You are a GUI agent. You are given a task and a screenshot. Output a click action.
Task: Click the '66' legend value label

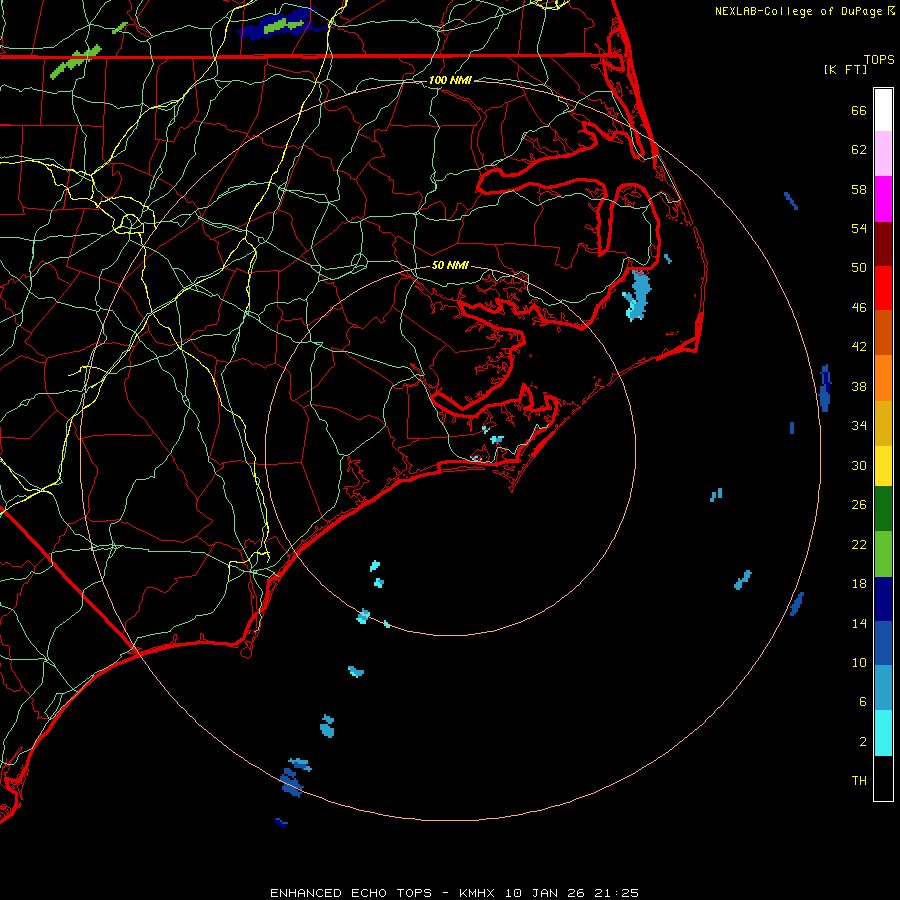(x=859, y=110)
